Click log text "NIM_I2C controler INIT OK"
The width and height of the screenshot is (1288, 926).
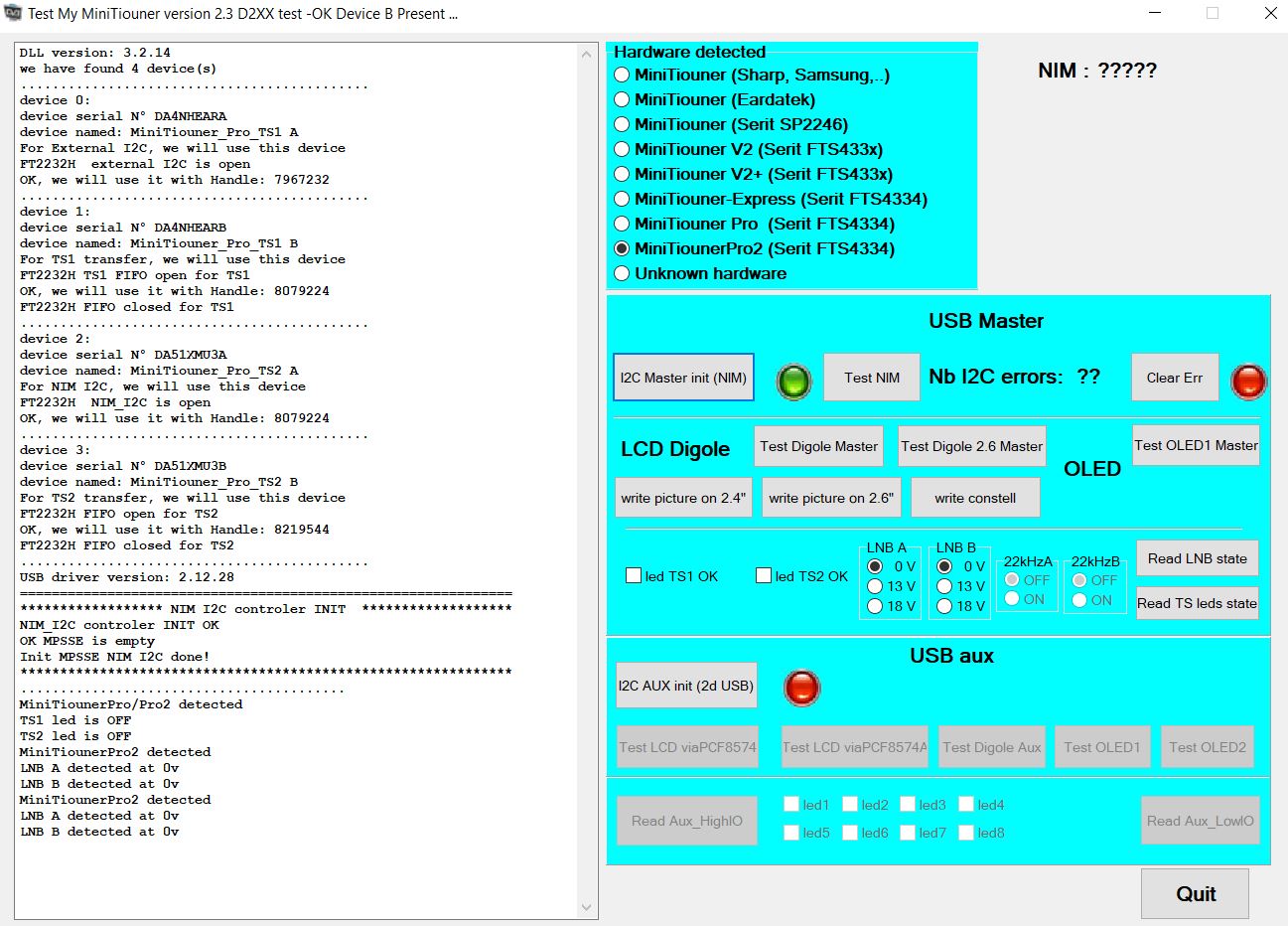point(119,625)
